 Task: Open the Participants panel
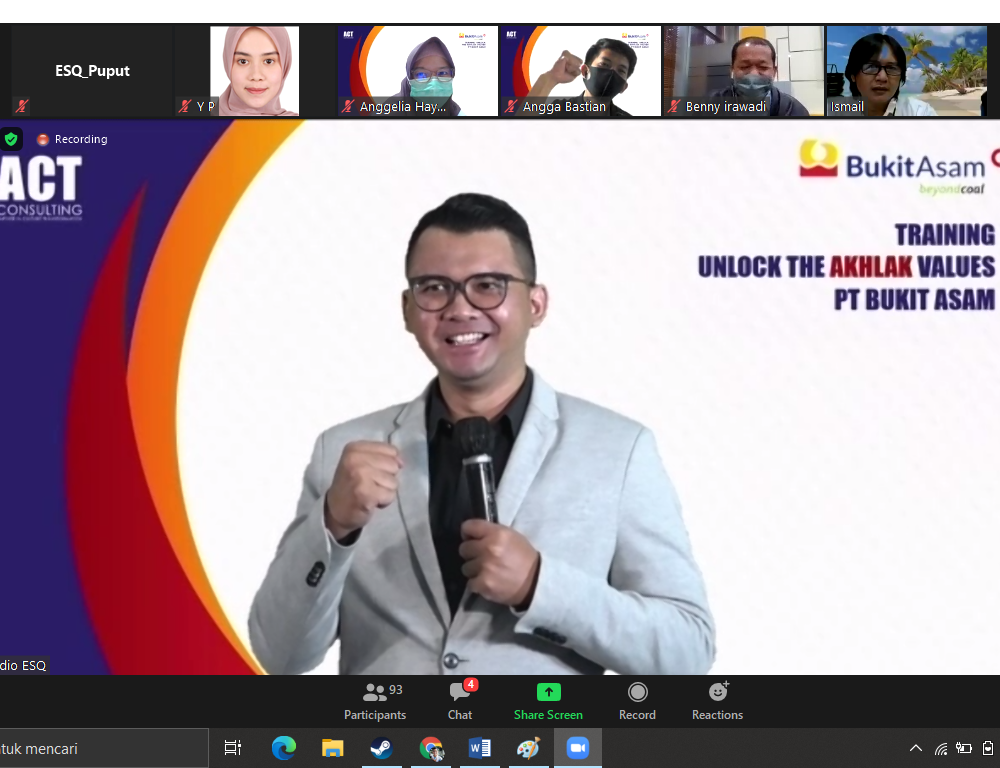point(375,700)
